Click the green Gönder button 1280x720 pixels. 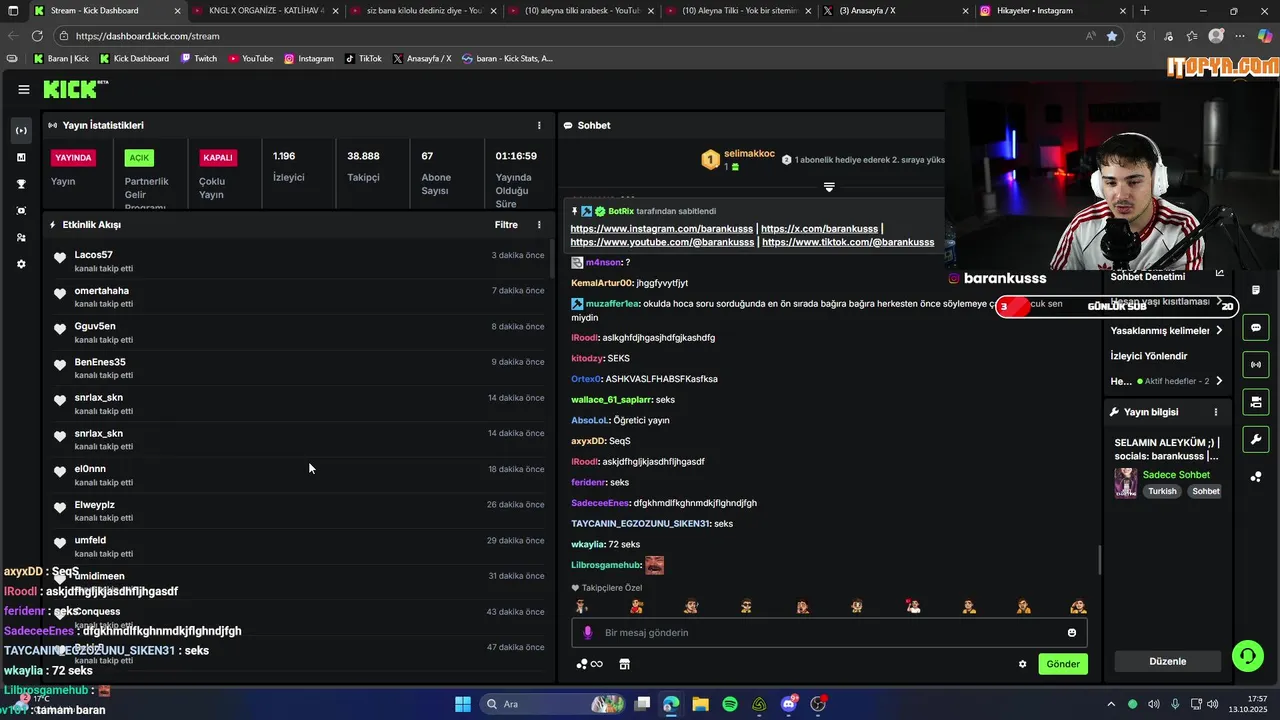click(x=1062, y=664)
